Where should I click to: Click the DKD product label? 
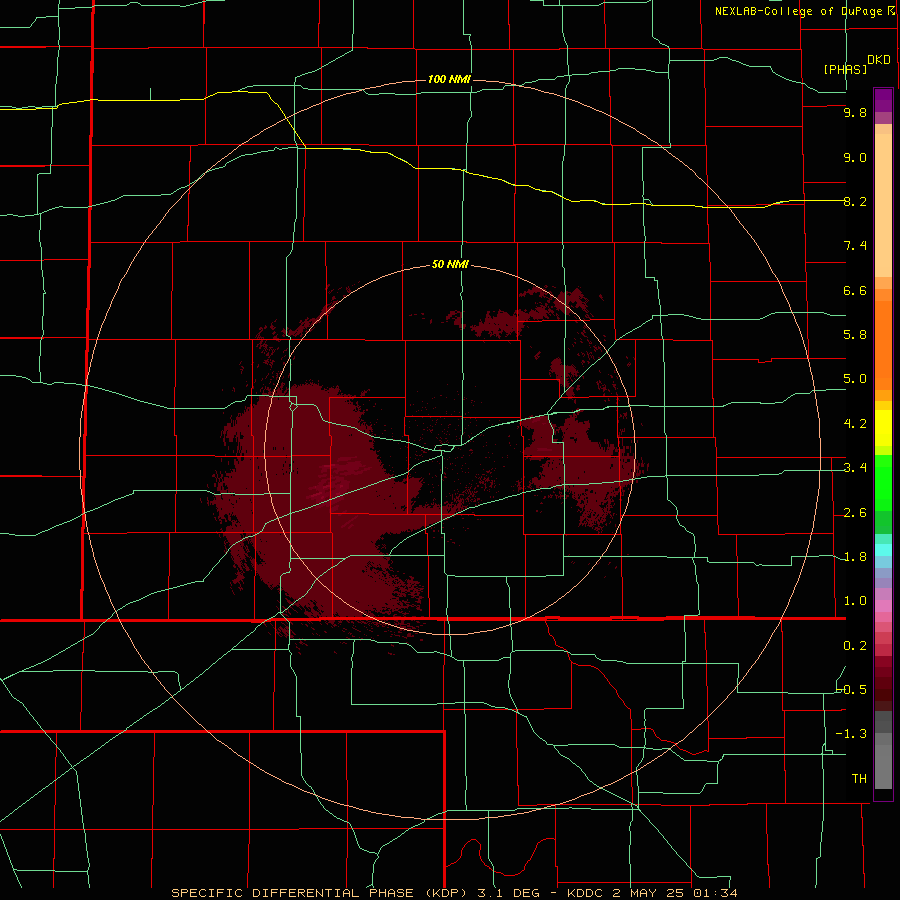(879, 60)
